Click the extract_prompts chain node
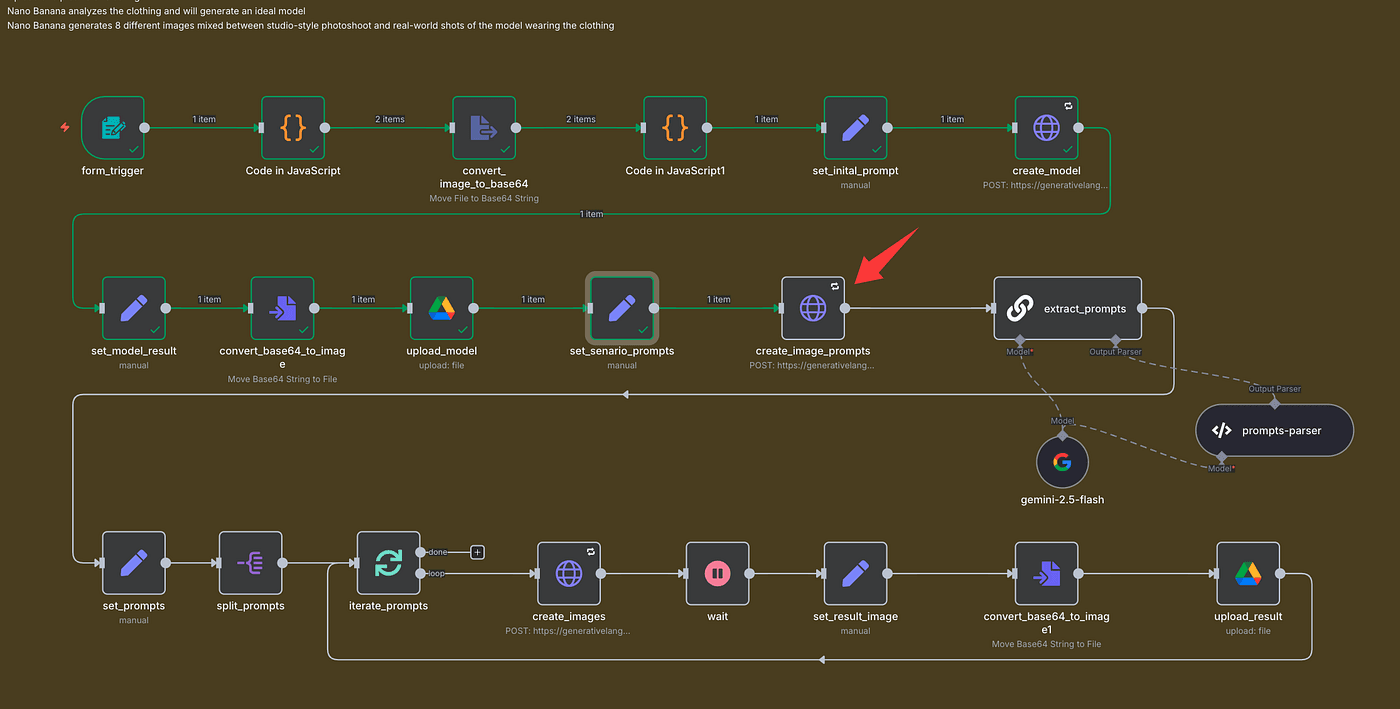1400x709 pixels. tap(1067, 309)
